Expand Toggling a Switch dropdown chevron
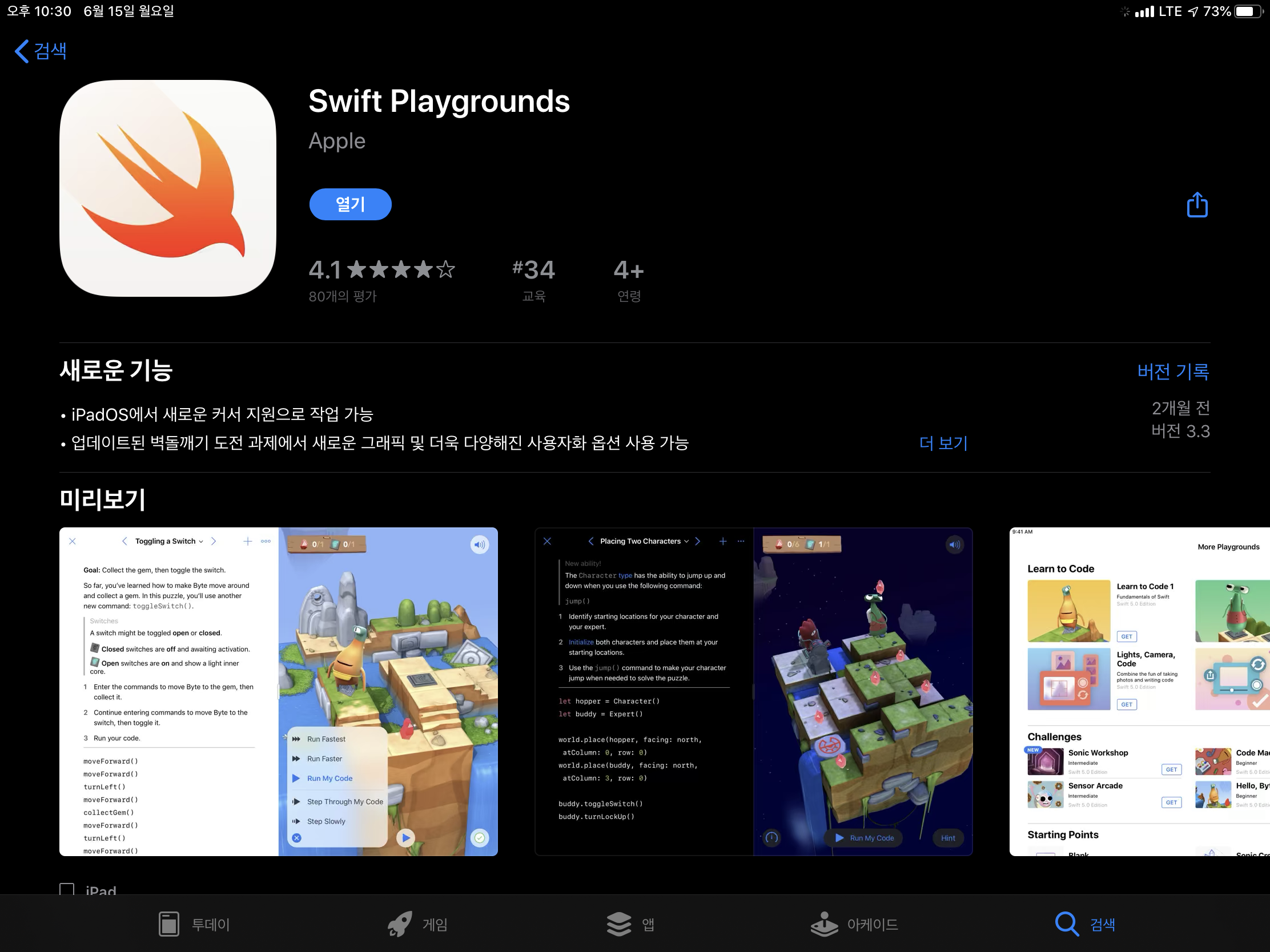1270x952 pixels. coord(201,541)
